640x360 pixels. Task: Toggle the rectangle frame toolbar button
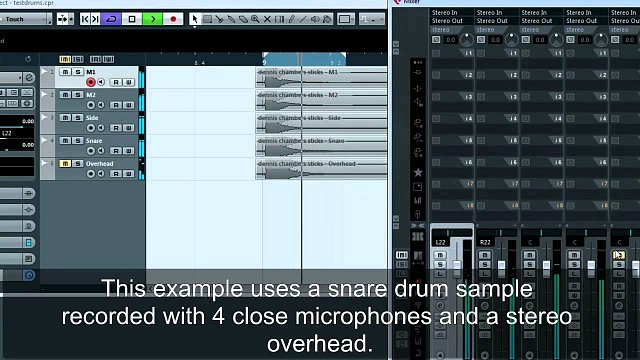coord(345,19)
